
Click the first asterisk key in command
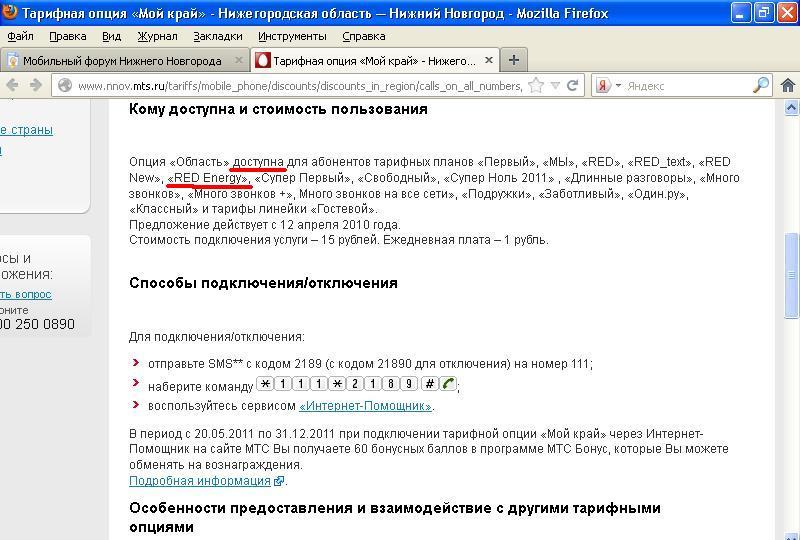coord(265,383)
